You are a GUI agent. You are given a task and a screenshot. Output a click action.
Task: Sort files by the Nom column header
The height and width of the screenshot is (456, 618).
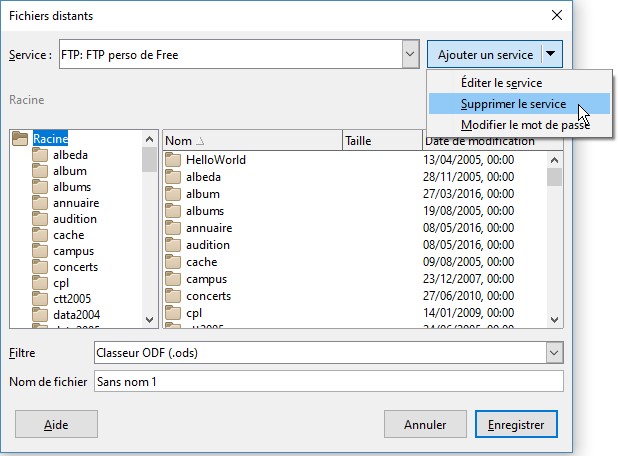(x=251, y=141)
